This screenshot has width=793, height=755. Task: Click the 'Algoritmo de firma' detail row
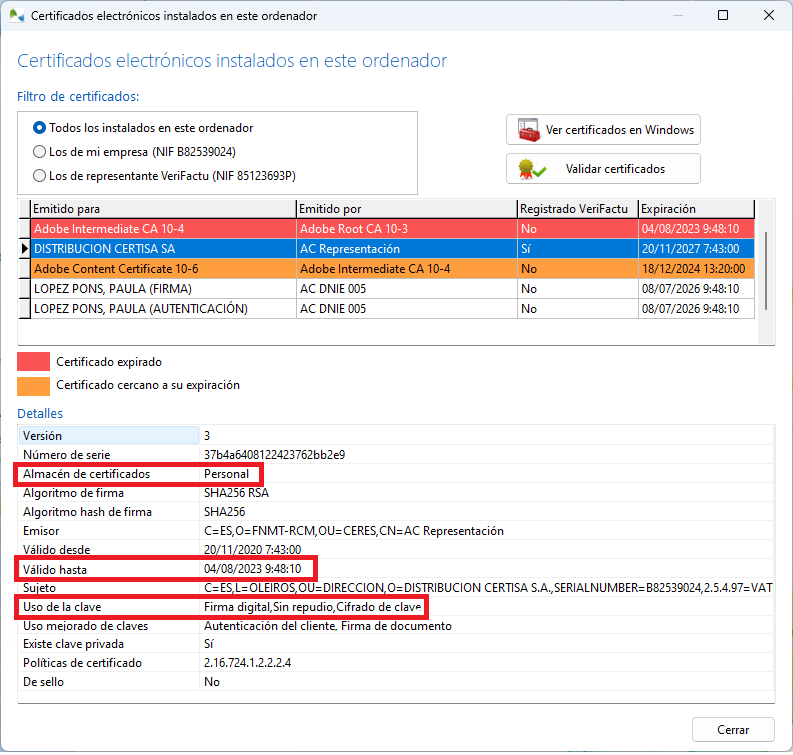click(396, 493)
